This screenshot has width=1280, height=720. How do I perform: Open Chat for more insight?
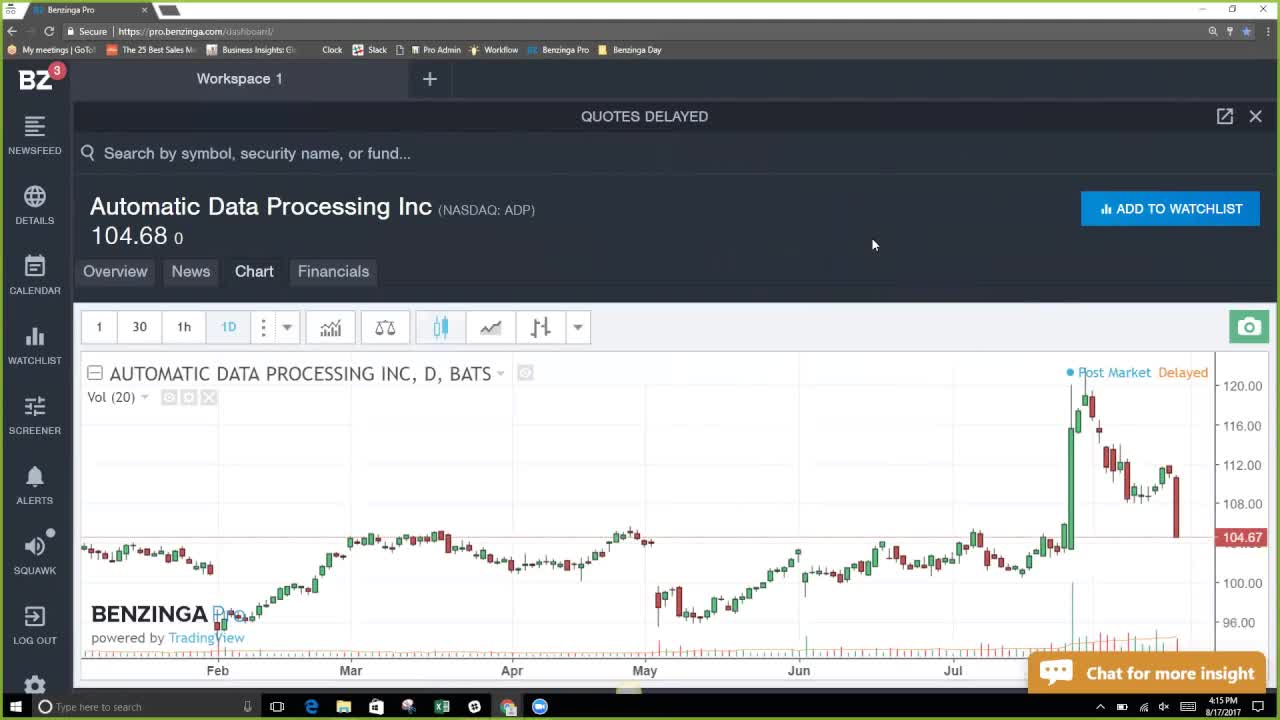(x=1146, y=673)
